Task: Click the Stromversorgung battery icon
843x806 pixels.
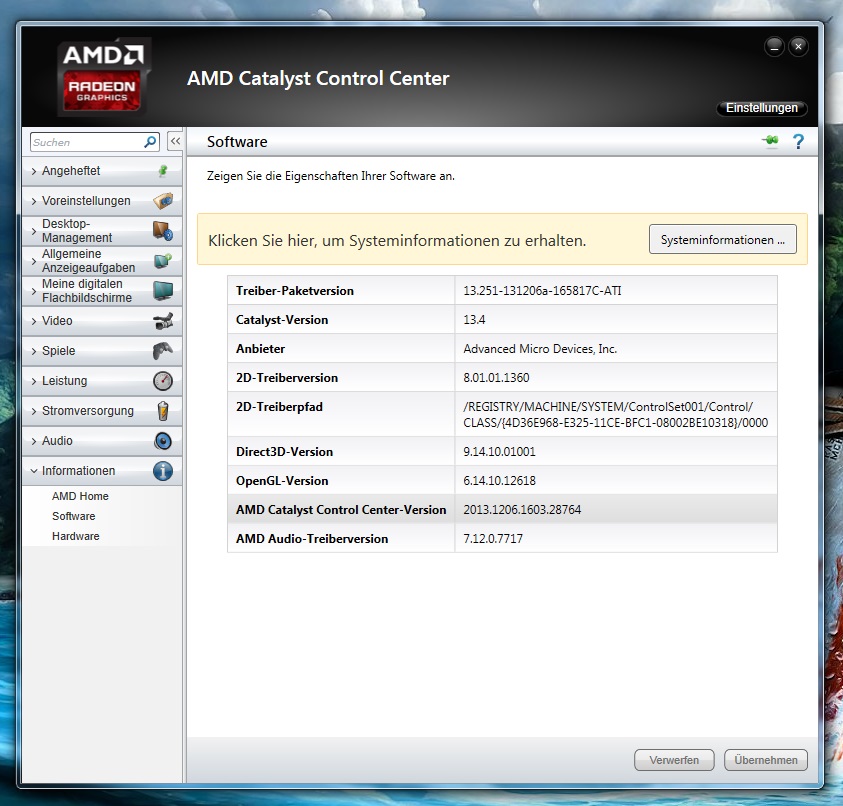Action: coord(163,411)
